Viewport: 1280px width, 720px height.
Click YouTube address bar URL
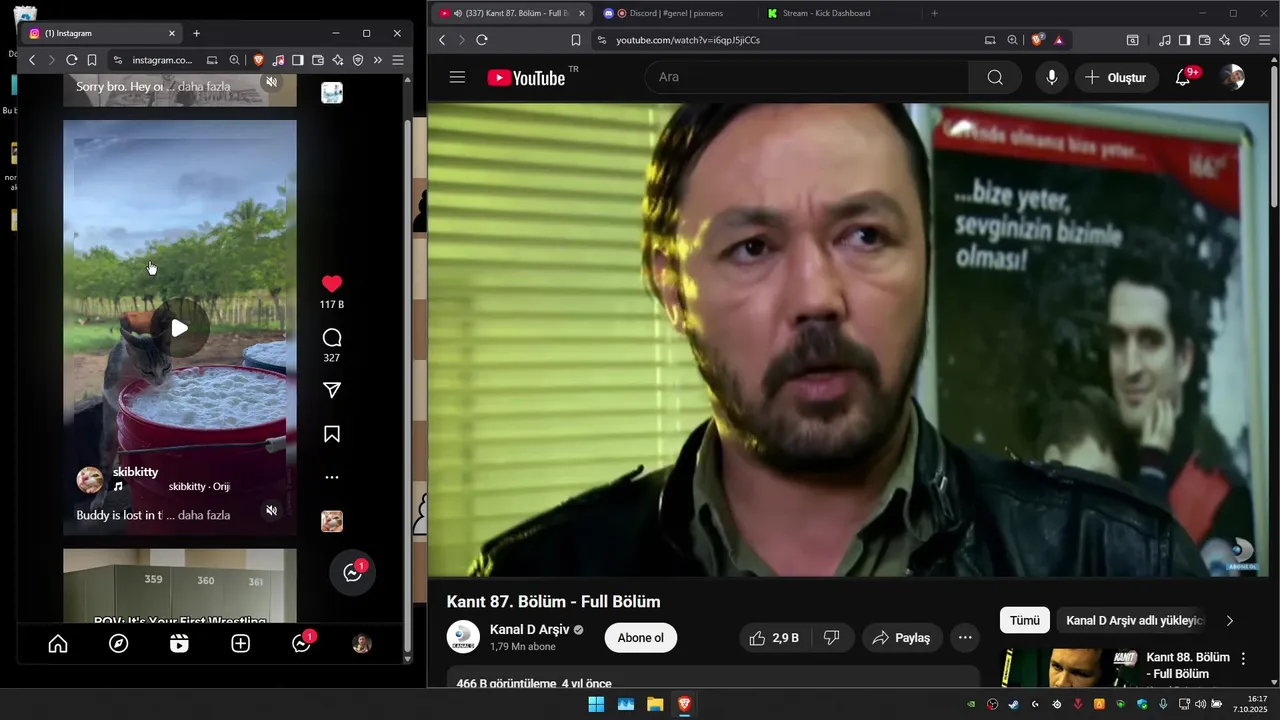[688, 40]
